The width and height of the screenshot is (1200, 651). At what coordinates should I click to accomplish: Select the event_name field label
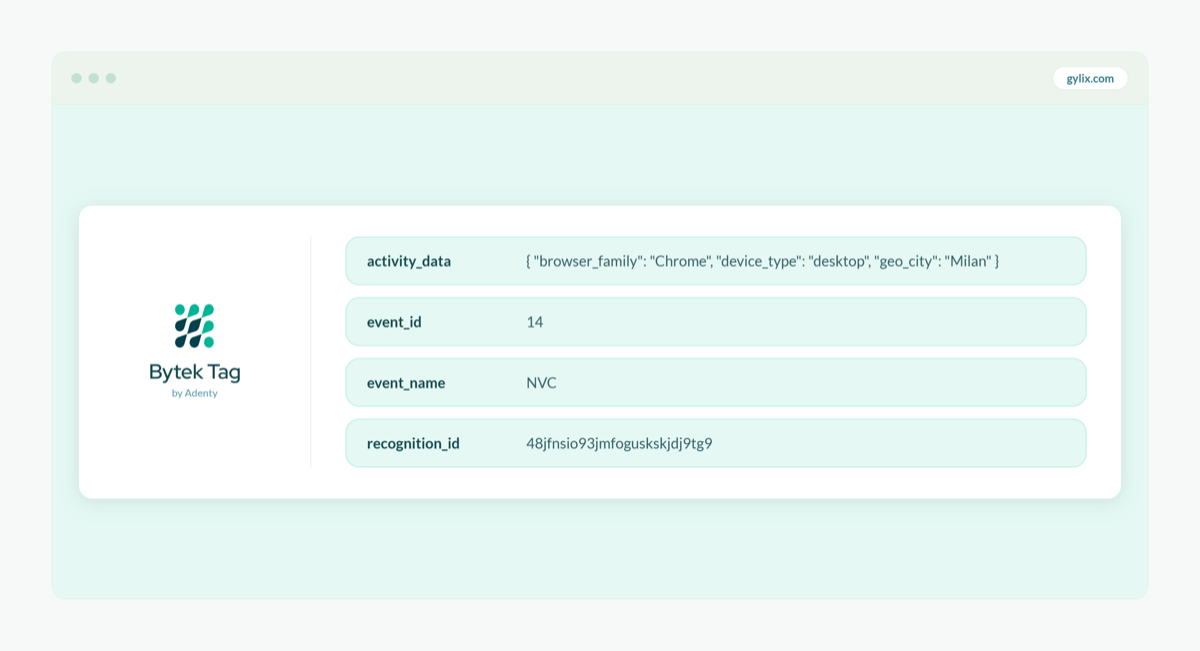pos(406,383)
